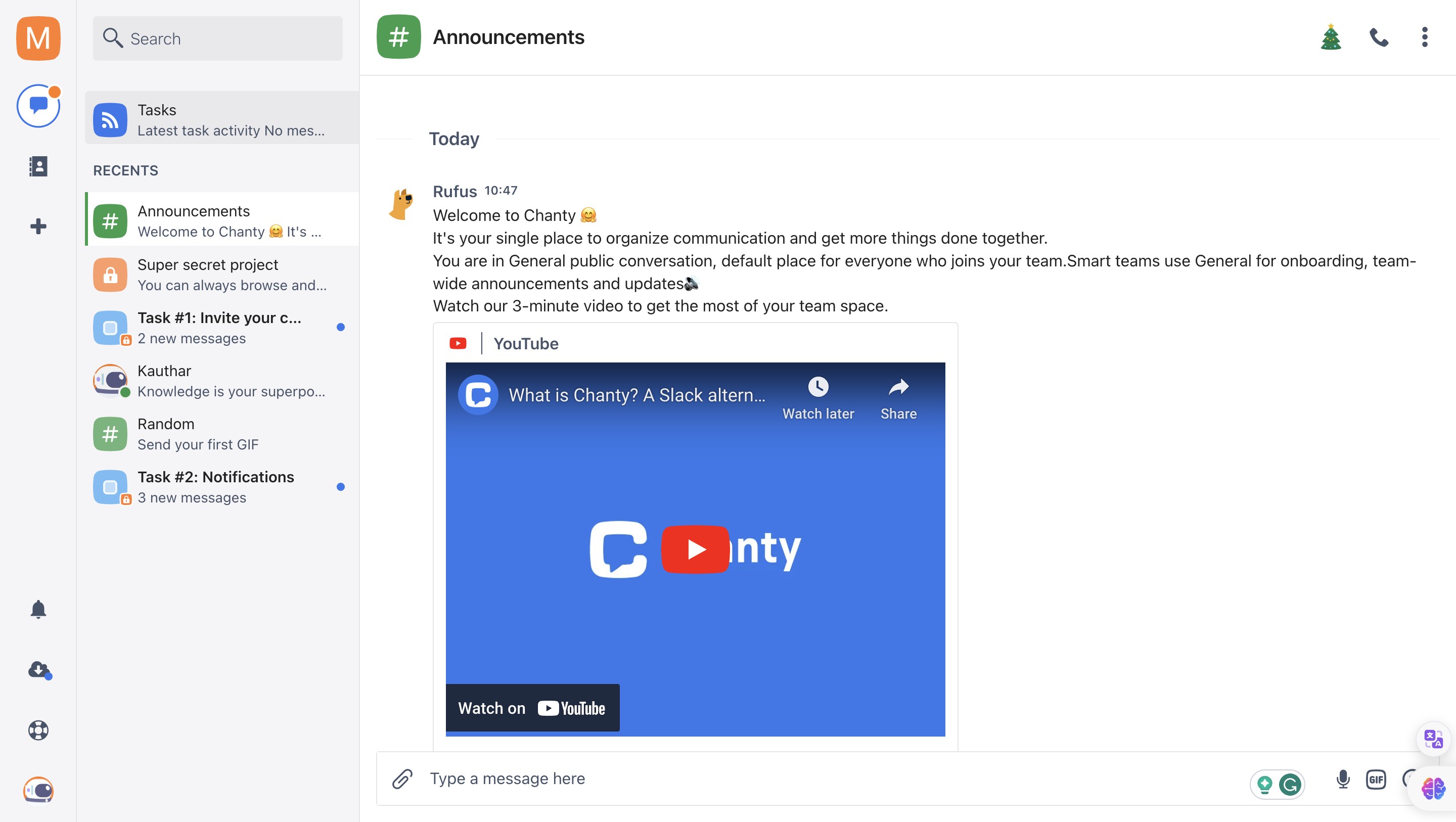Click the attachment paperclip icon
This screenshot has width=1456, height=822.
tap(402, 779)
